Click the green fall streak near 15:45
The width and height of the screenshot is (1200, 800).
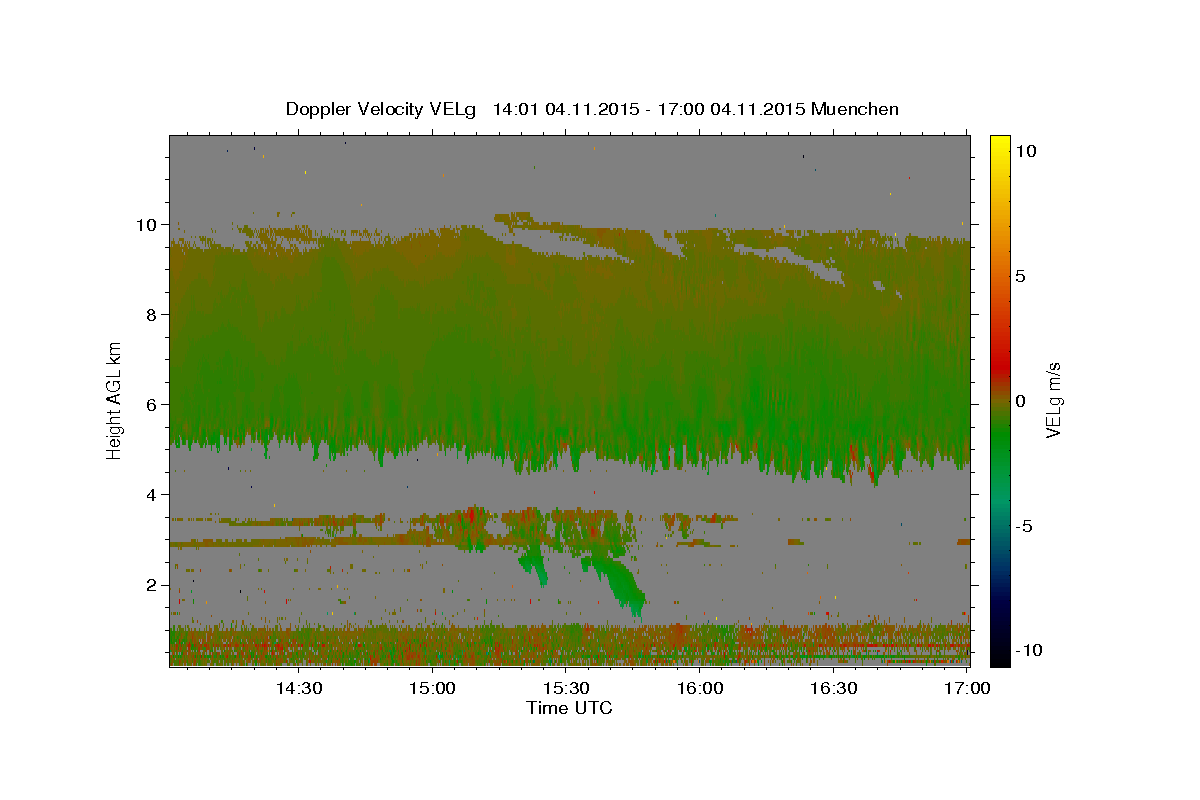pyautogui.click(x=620, y=585)
